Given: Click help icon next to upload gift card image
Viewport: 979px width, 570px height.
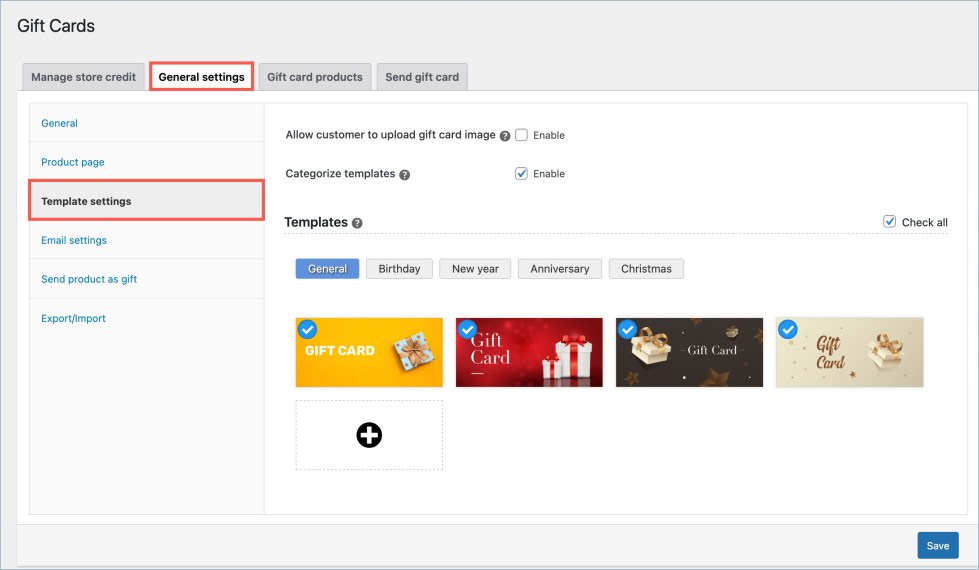Looking at the screenshot, I should pyautogui.click(x=505, y=135).
